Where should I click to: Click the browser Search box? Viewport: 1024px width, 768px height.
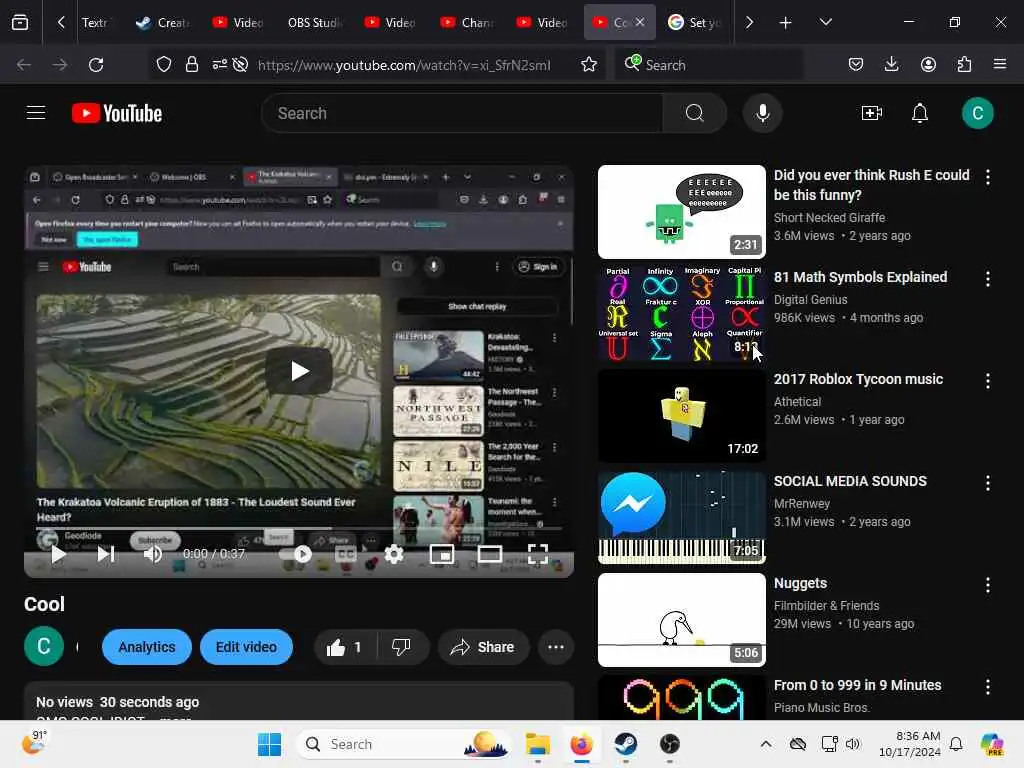pyautogui.click(x=709, y=65)
